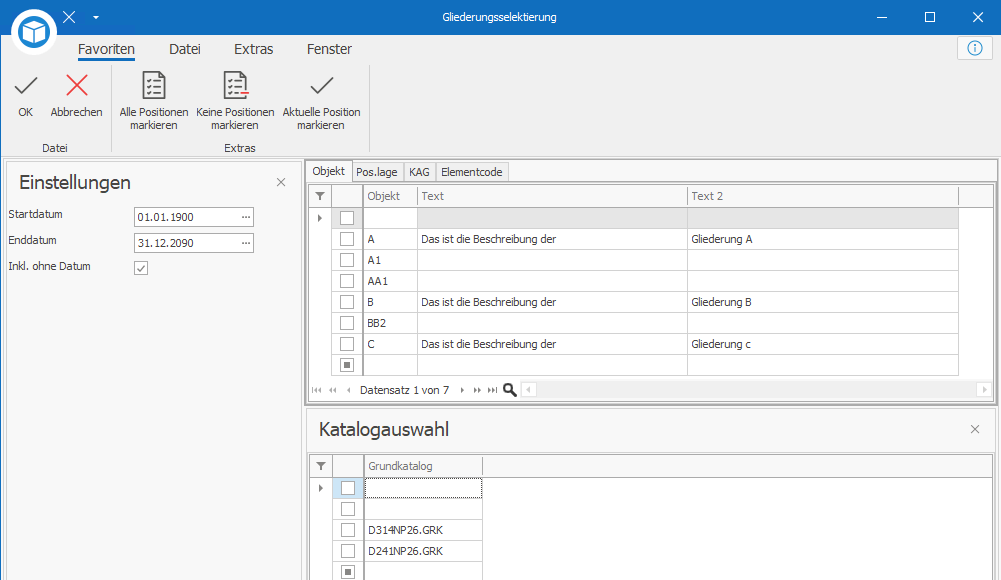This screenshot has height=580, width=1001.
Task: Go to first record in navigator
Action: click(317, 390)
